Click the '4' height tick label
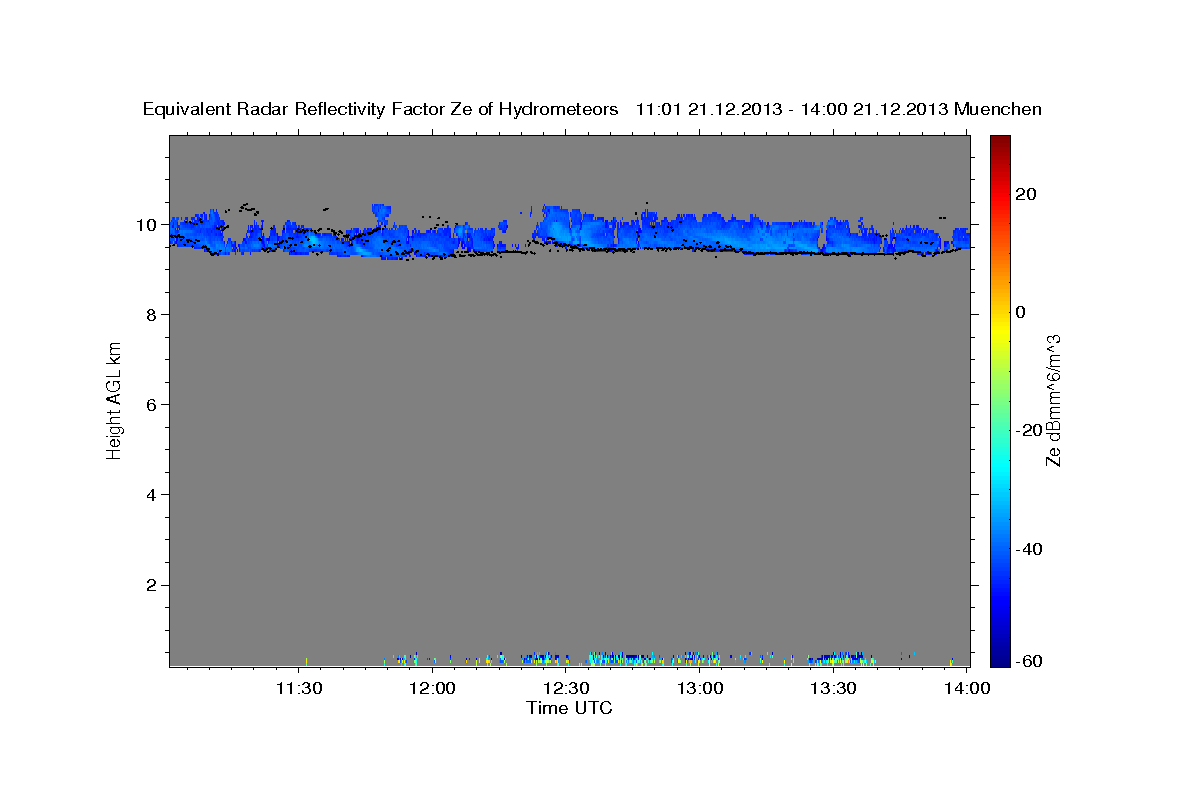This screenshot has width=1200, height=800. (x=152, y=494)
